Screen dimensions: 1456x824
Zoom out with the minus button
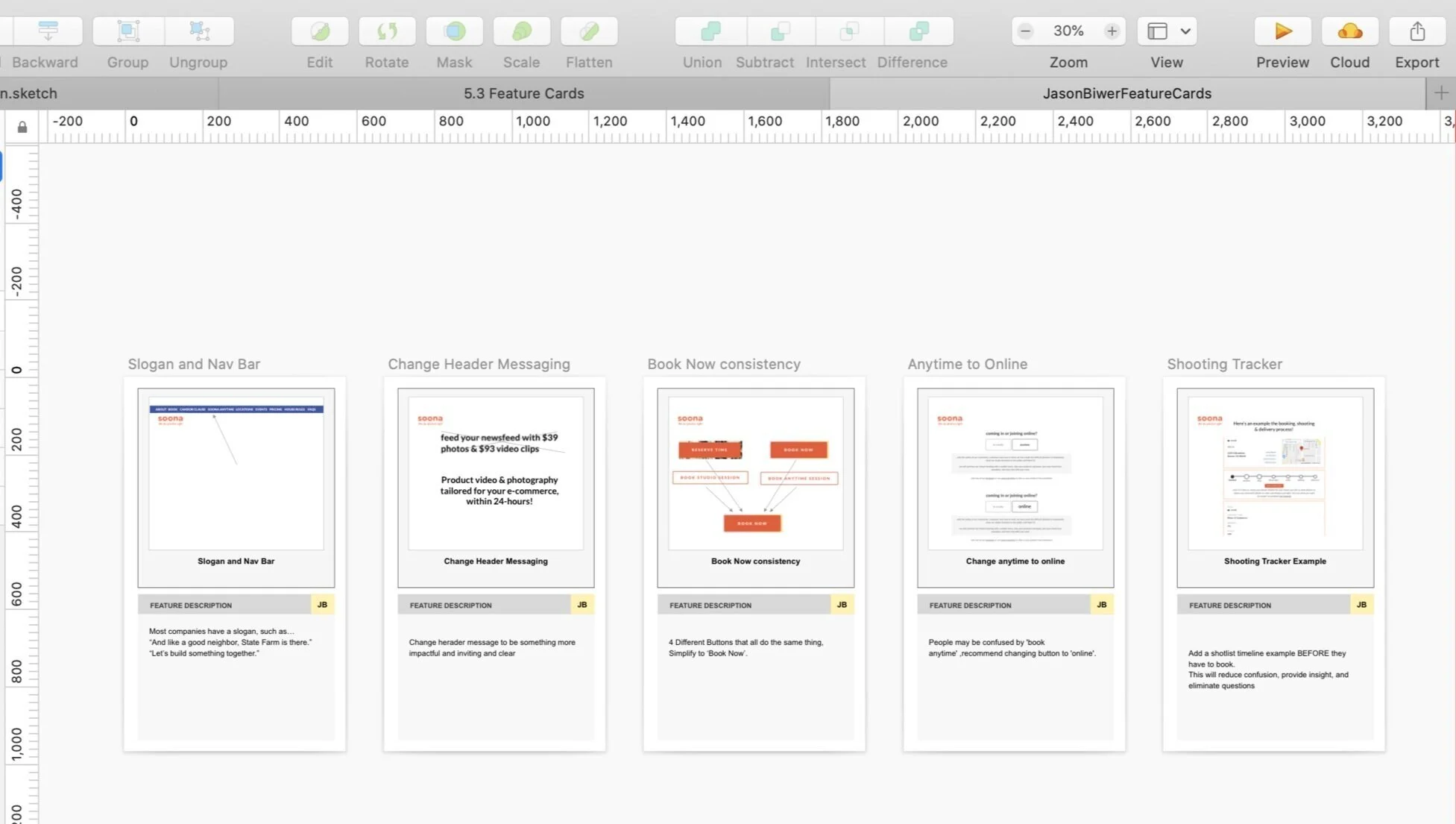click(1026, 31)
